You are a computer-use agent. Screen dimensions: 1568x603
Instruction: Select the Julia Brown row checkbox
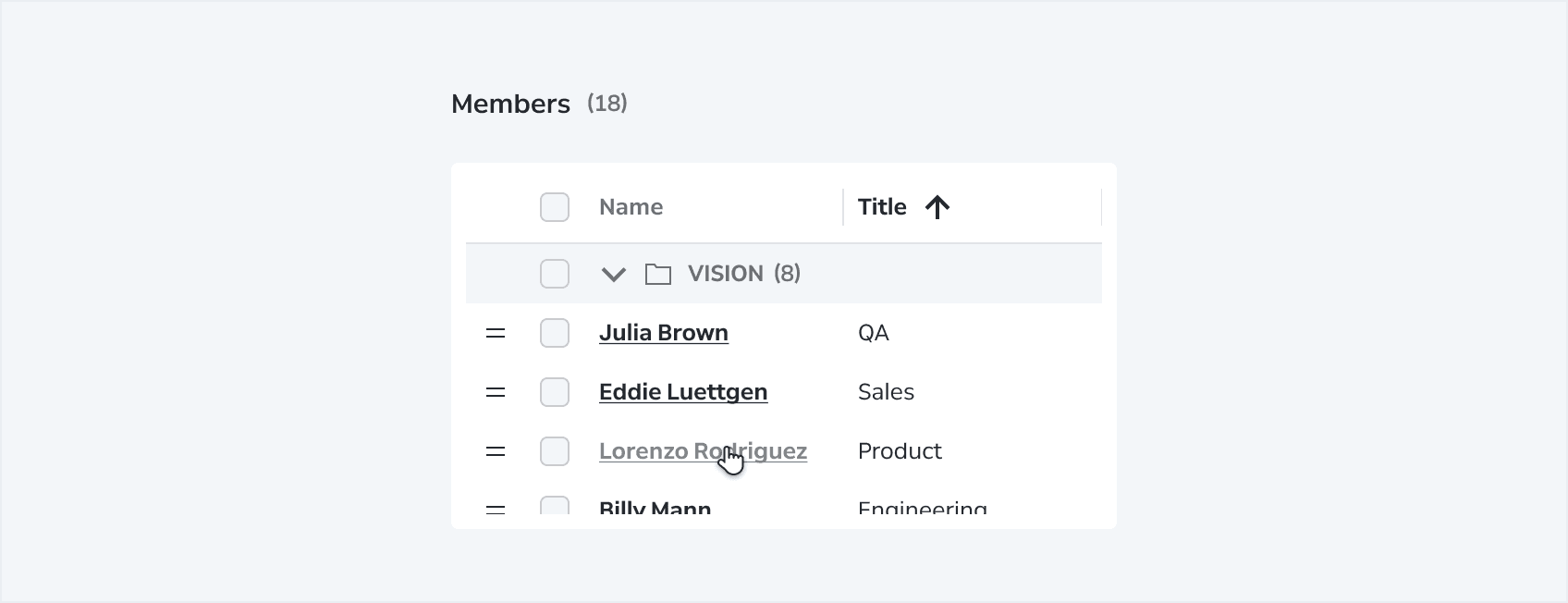(555, 333)
